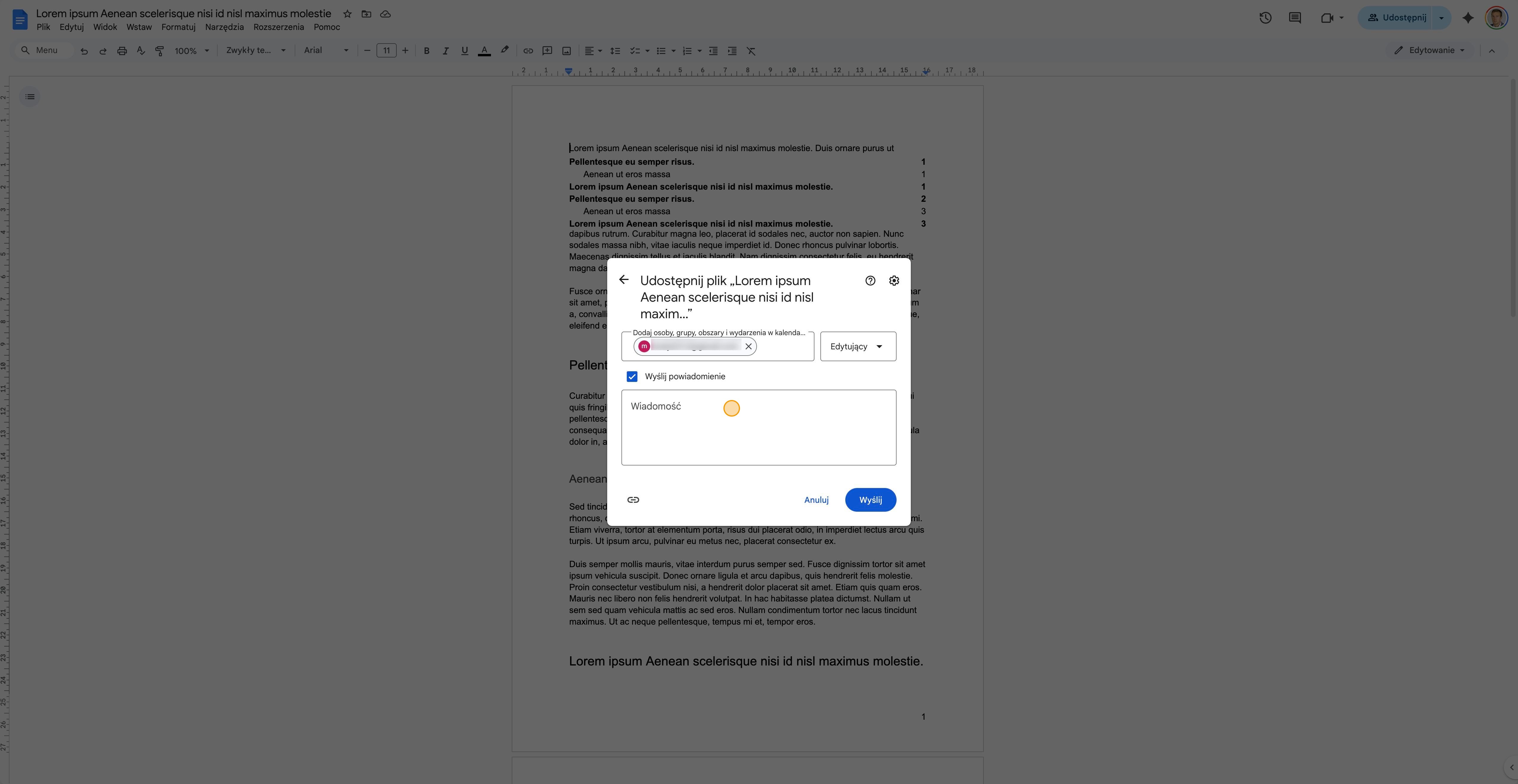1518x784 pixels.
Task: Open sharing settings gear icon
Action: (894, 280)
